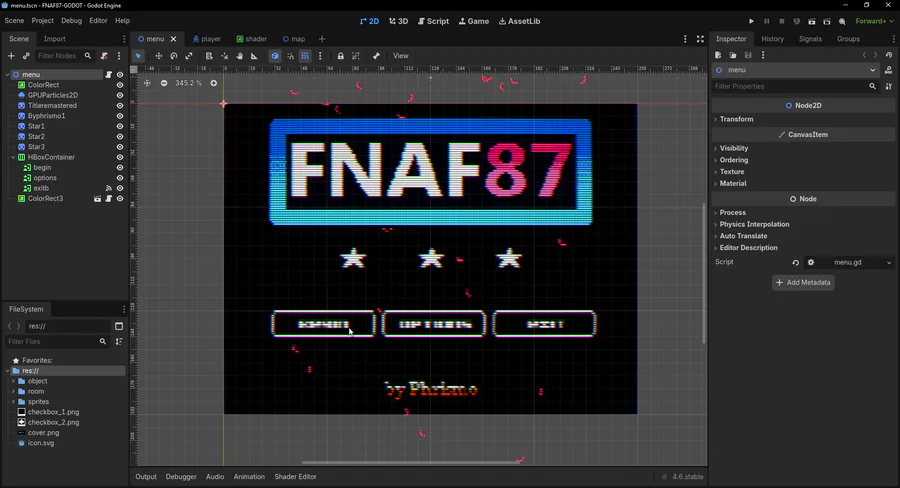Open the Shader Editor bottom panel

[x=295, y=477]
